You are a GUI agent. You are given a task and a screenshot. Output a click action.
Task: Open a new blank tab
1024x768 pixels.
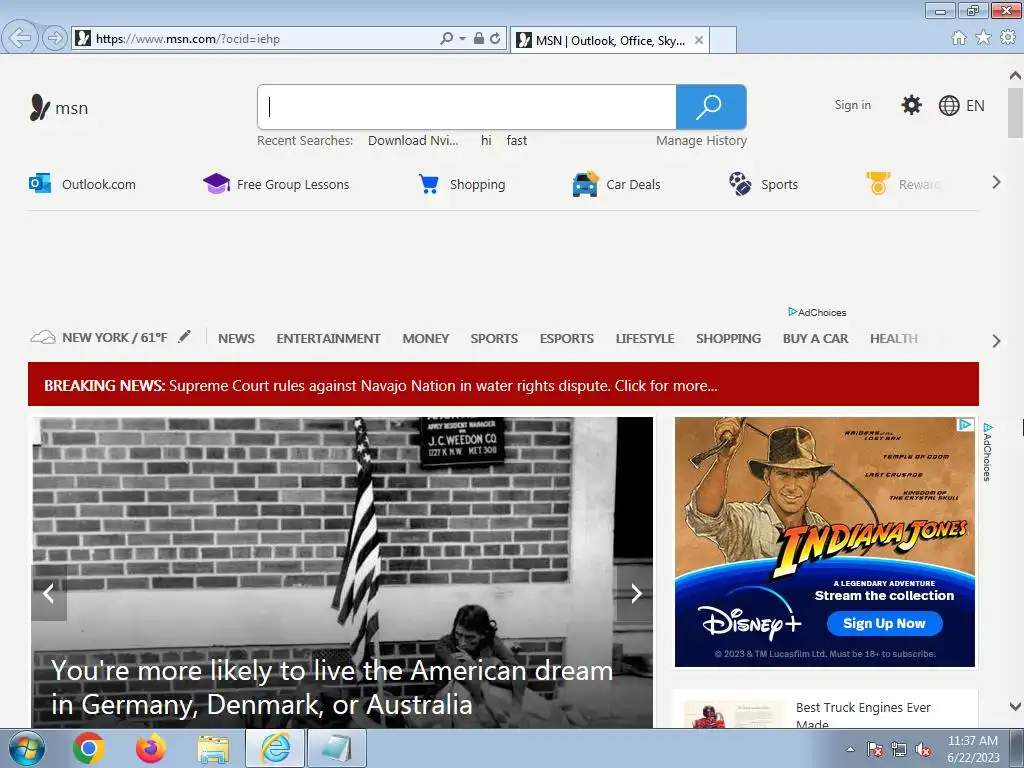[x=723, y=40]
